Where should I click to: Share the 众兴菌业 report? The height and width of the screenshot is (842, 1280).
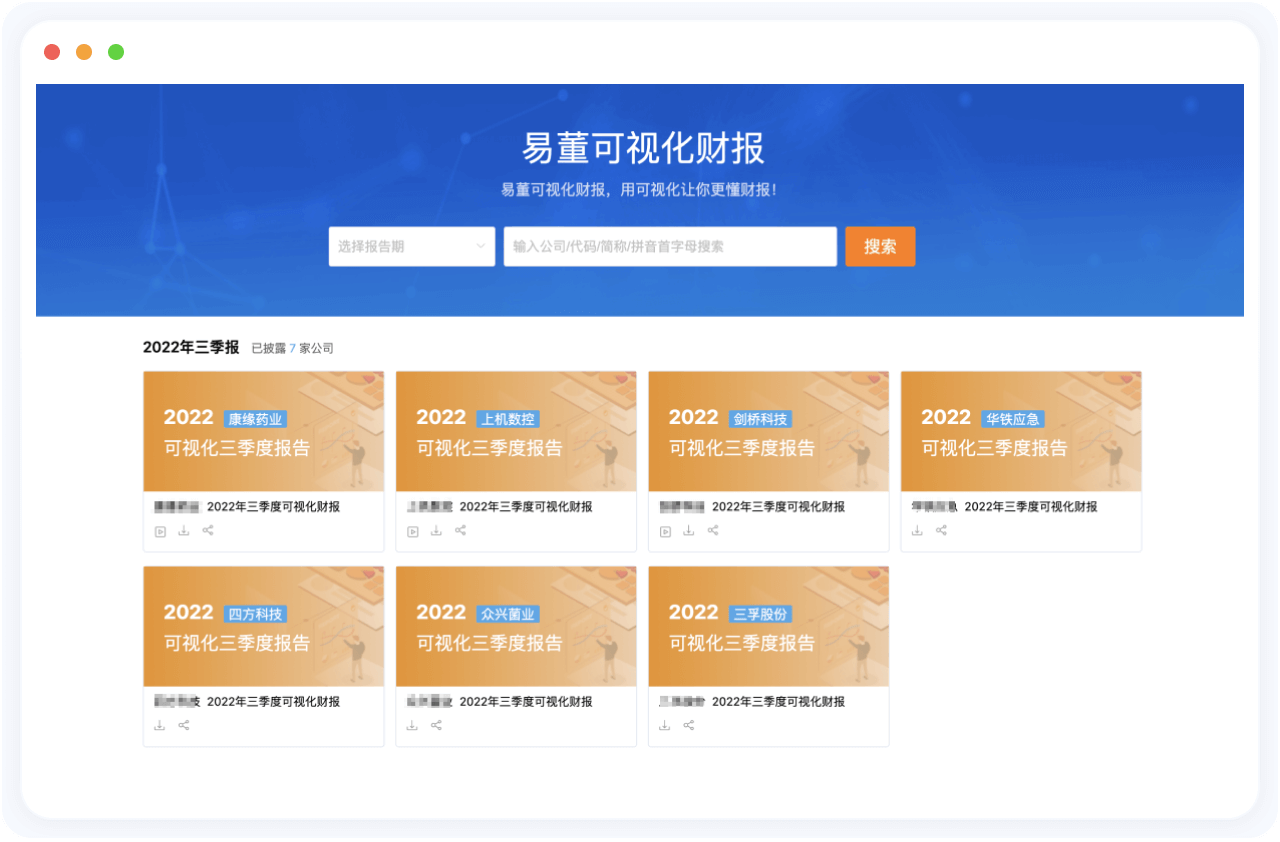436,726
